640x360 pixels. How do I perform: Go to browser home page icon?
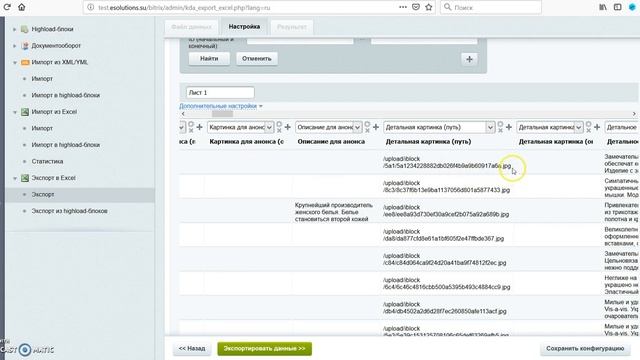(22, 7)
